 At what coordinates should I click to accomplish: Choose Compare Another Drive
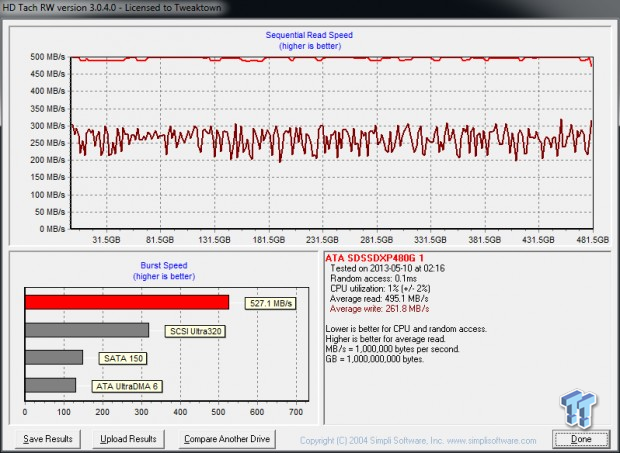click(x=227, y=439)
